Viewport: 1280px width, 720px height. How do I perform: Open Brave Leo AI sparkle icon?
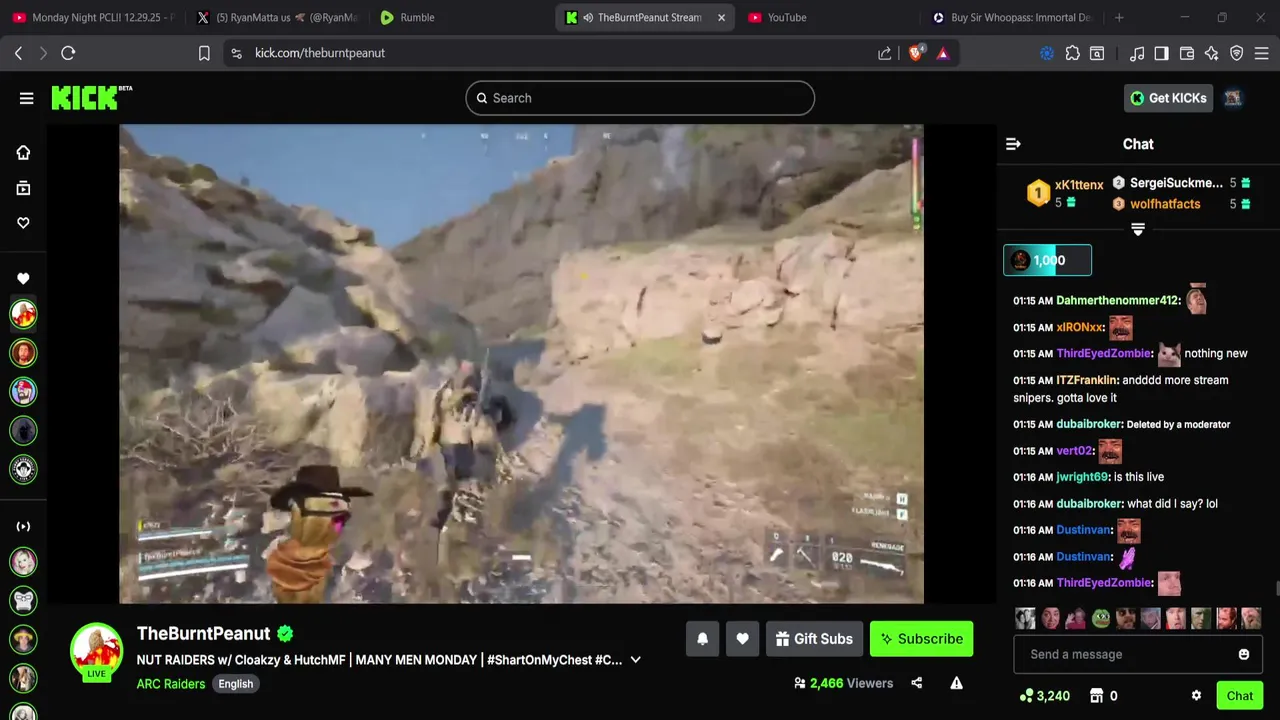click(x=1212, y=53)
